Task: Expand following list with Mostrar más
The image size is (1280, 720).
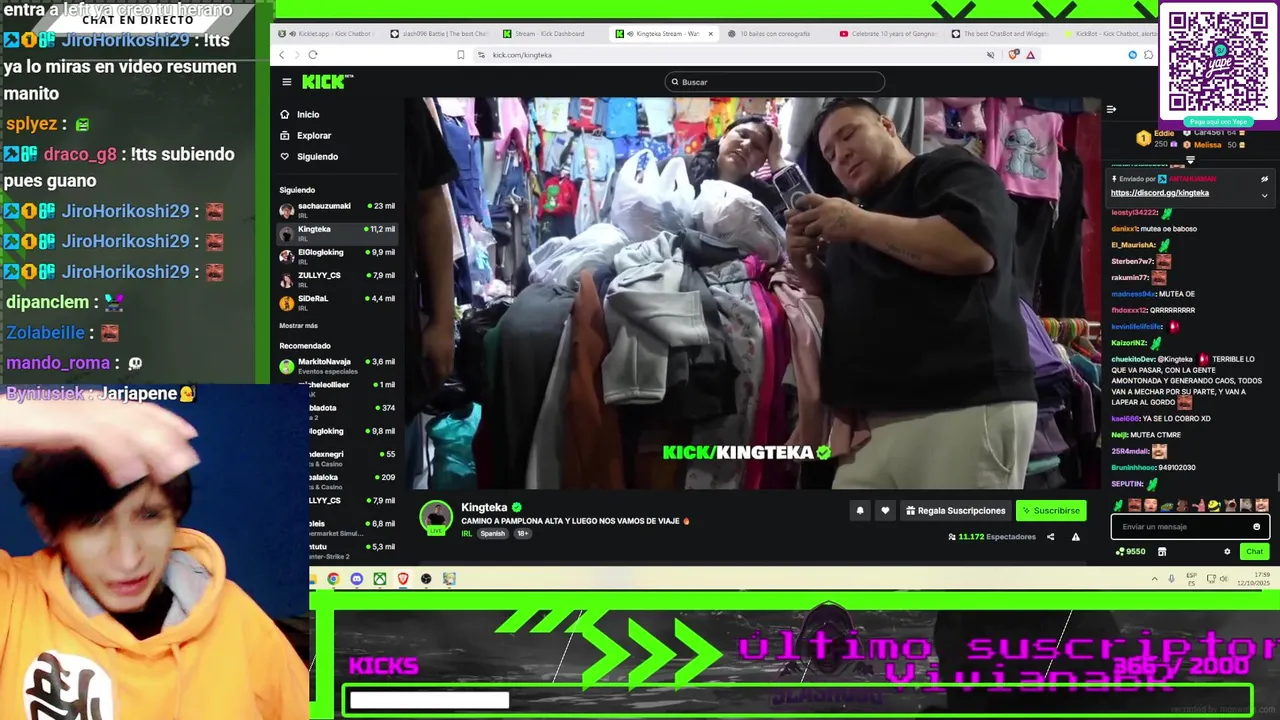Action: 298,326
